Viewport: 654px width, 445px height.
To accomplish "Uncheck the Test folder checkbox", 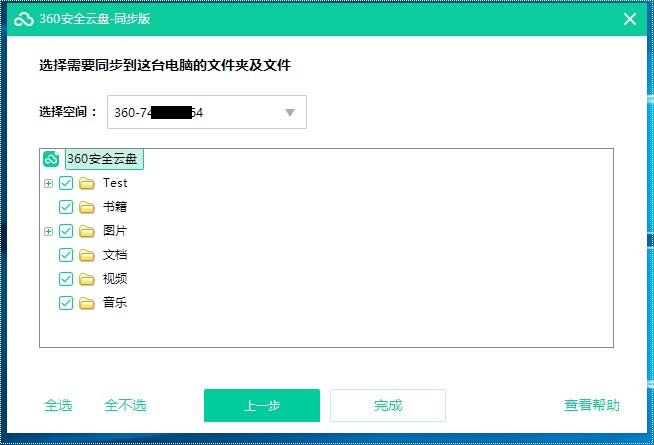I will (66, 183).
